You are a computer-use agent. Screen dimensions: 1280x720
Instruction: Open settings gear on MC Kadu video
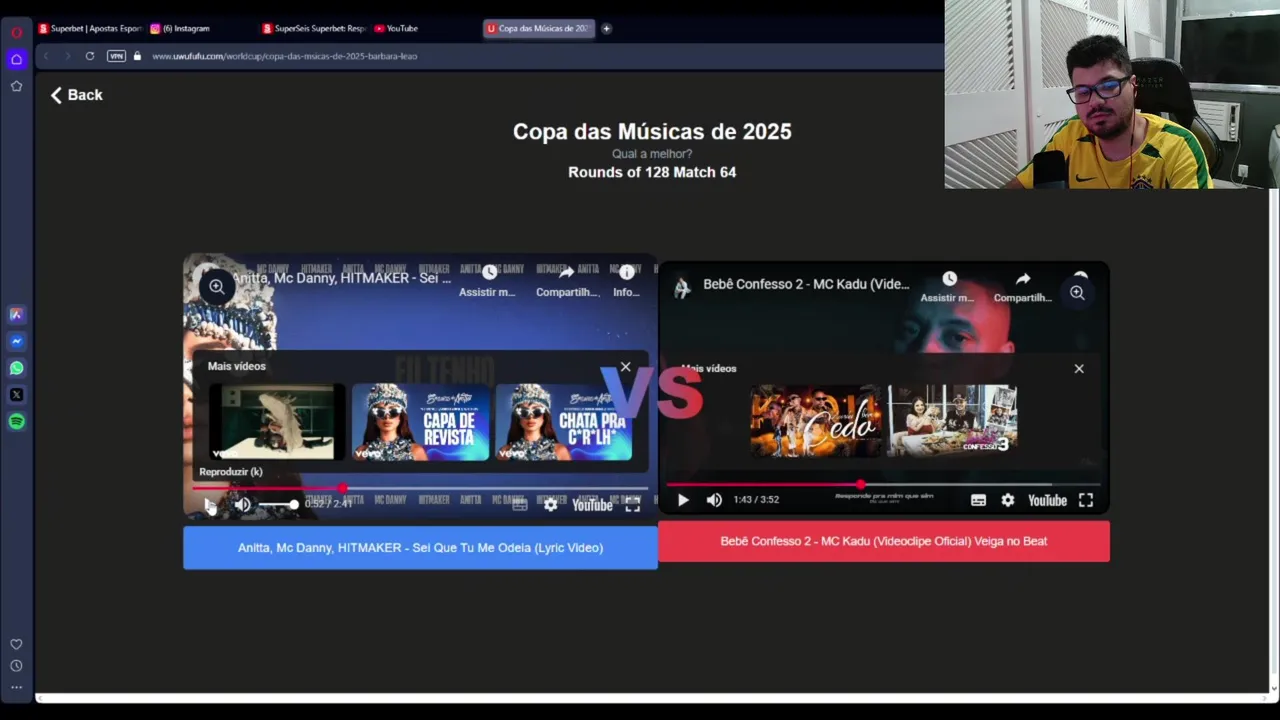[x=1008, y=500]
